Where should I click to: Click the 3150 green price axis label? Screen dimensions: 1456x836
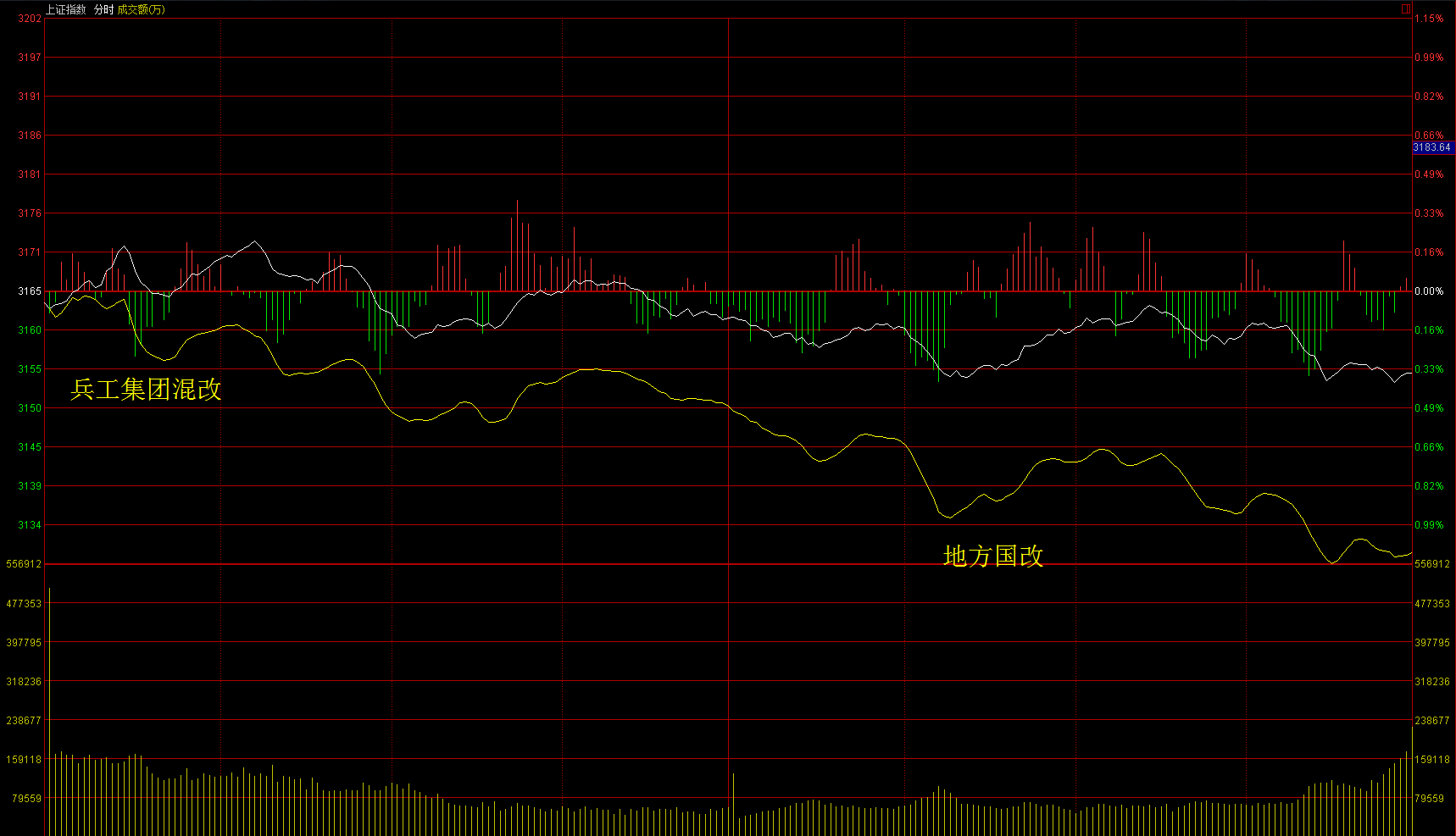[30, 408]
